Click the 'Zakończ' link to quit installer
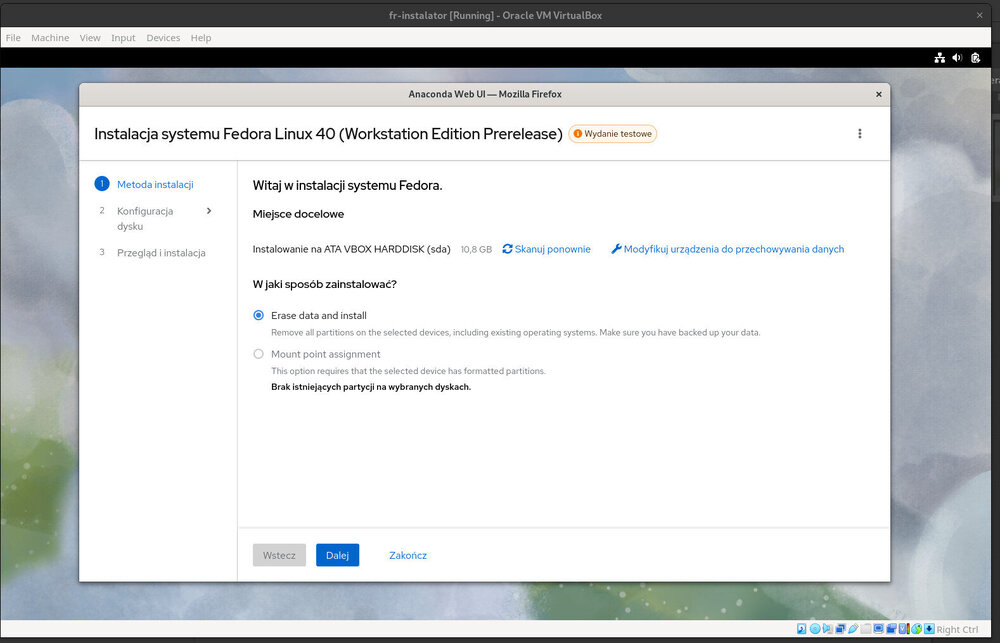The image size is (1000, 643). tap(408, 555)
